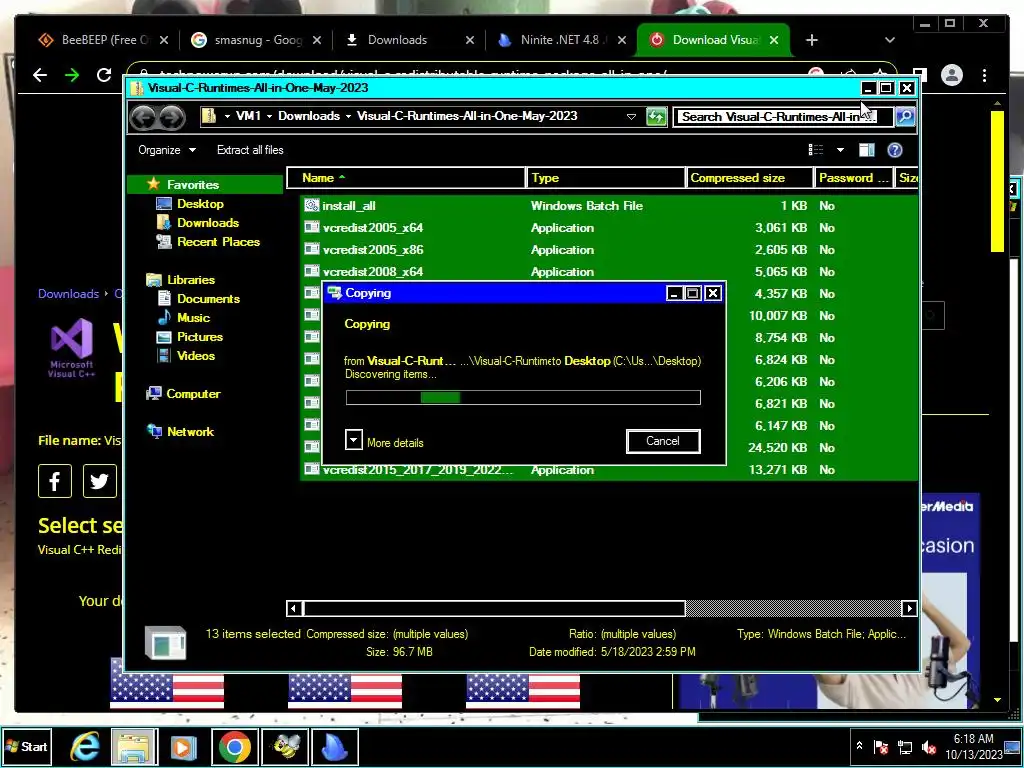Open view options dropdown arrow
This screenshot has height=768, width=1024.
coord(840,150)
